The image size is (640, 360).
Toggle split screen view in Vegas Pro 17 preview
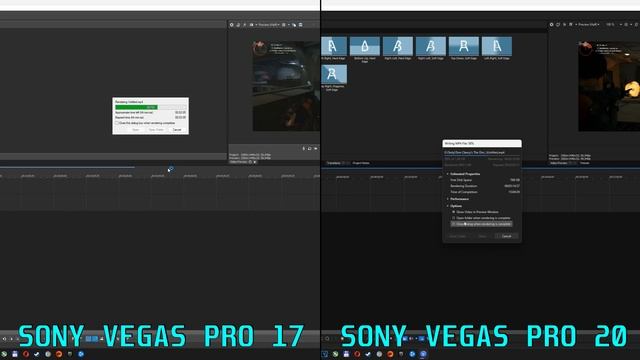[251, 25]
